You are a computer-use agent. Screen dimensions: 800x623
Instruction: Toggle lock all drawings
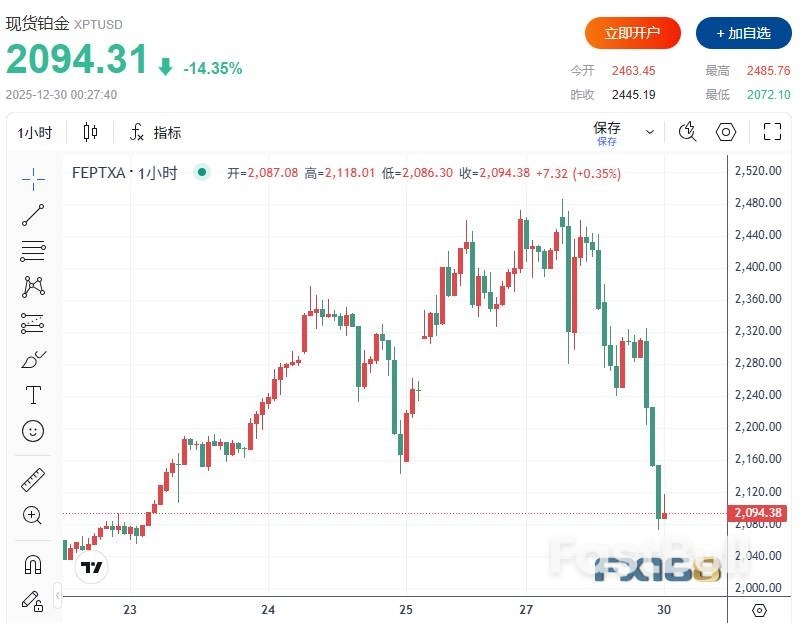tap(33, 601)
